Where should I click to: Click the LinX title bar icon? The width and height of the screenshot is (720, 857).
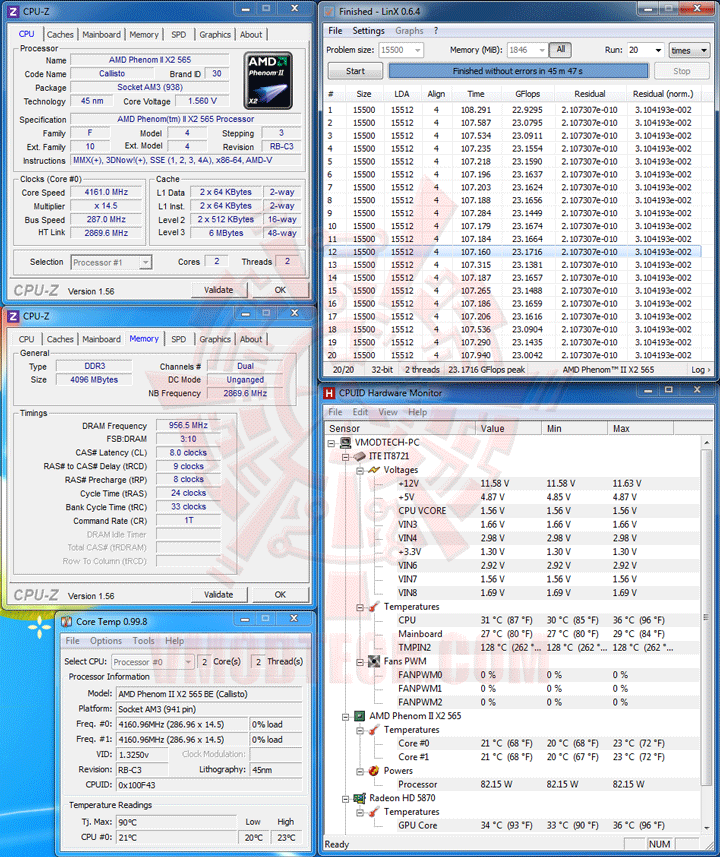(x=329, y=11)
